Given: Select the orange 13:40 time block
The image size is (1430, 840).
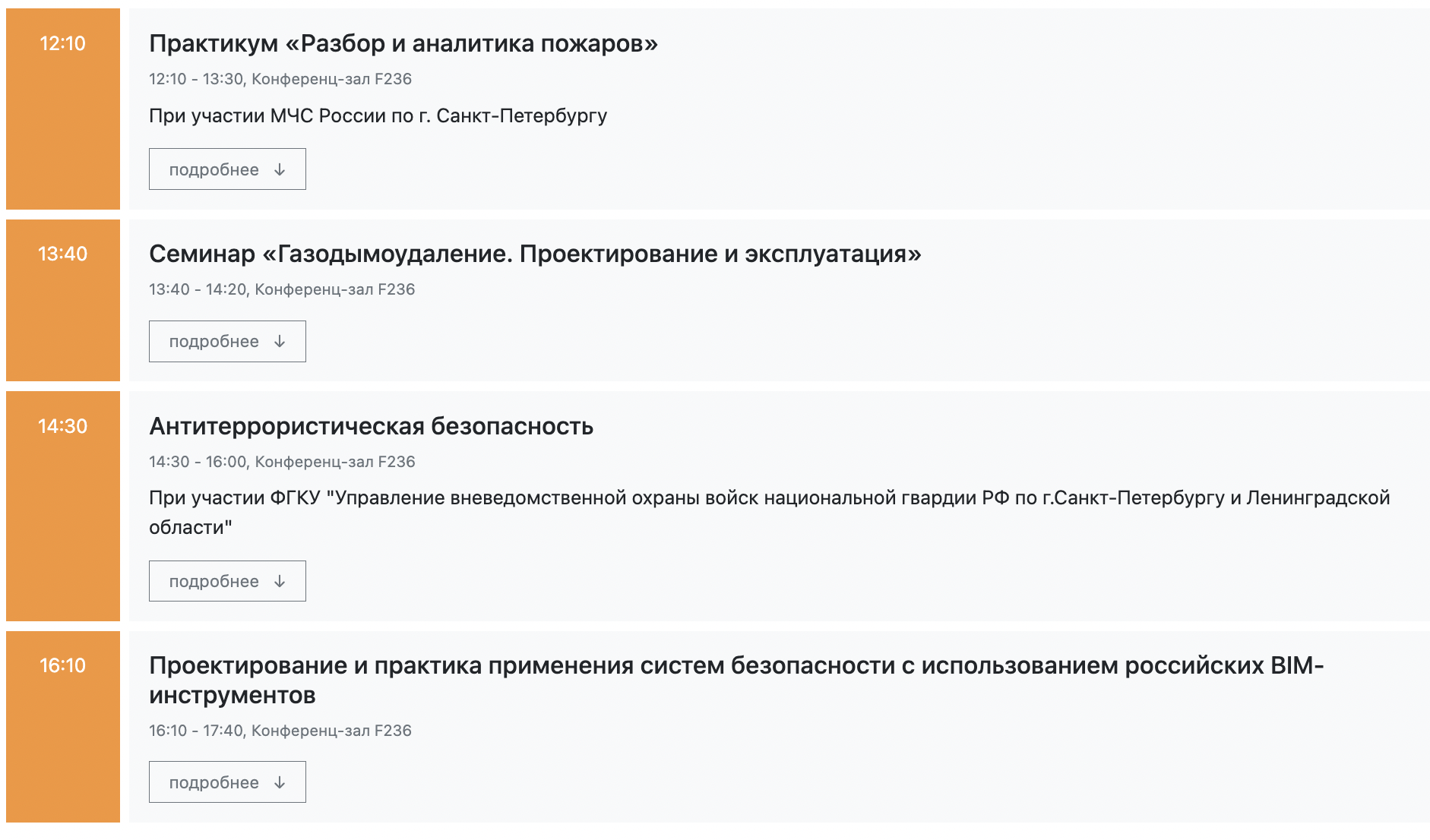Looking at the screenshot, I should coord(63,300).
